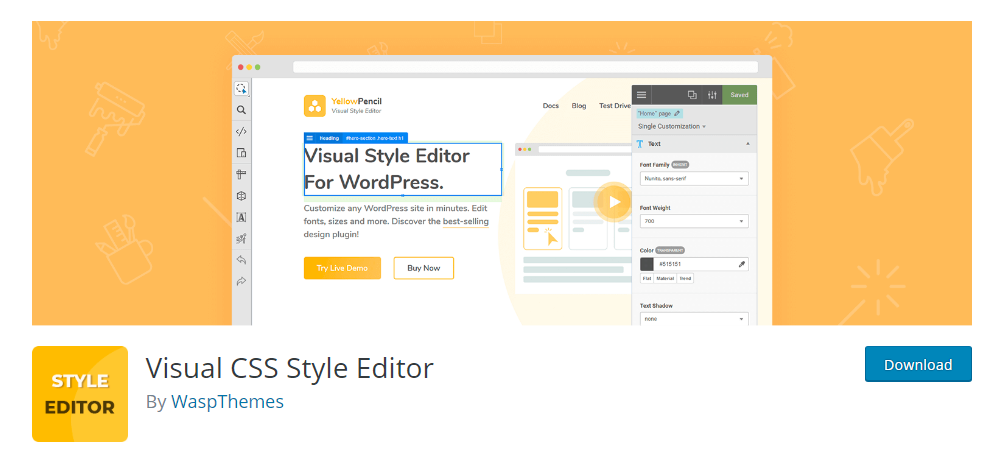Screen dimensions: 1004x467
Task: Open the Docs menu item
Action: click(x=551, y=106)
